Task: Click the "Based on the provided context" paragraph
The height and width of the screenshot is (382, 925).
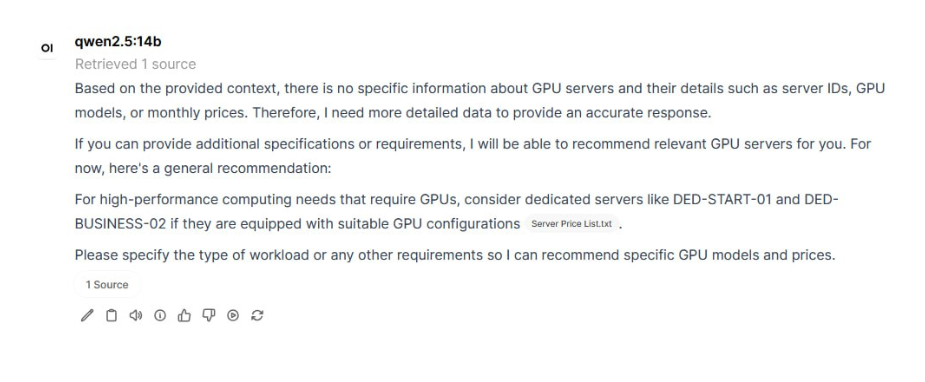Action: [480, 101]
